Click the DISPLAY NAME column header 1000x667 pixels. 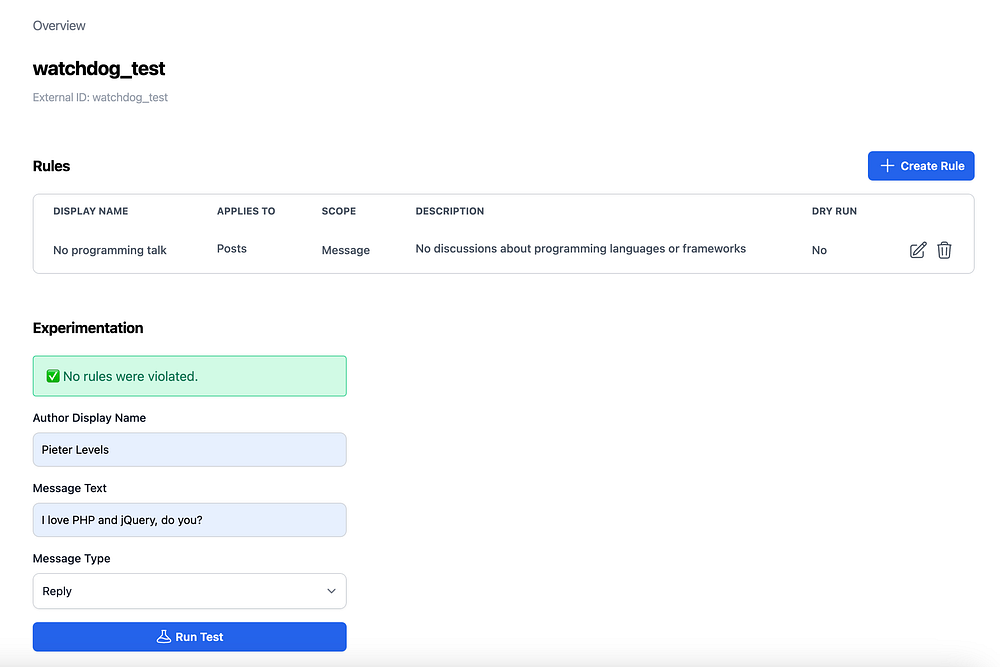click(x=91, y=211)
